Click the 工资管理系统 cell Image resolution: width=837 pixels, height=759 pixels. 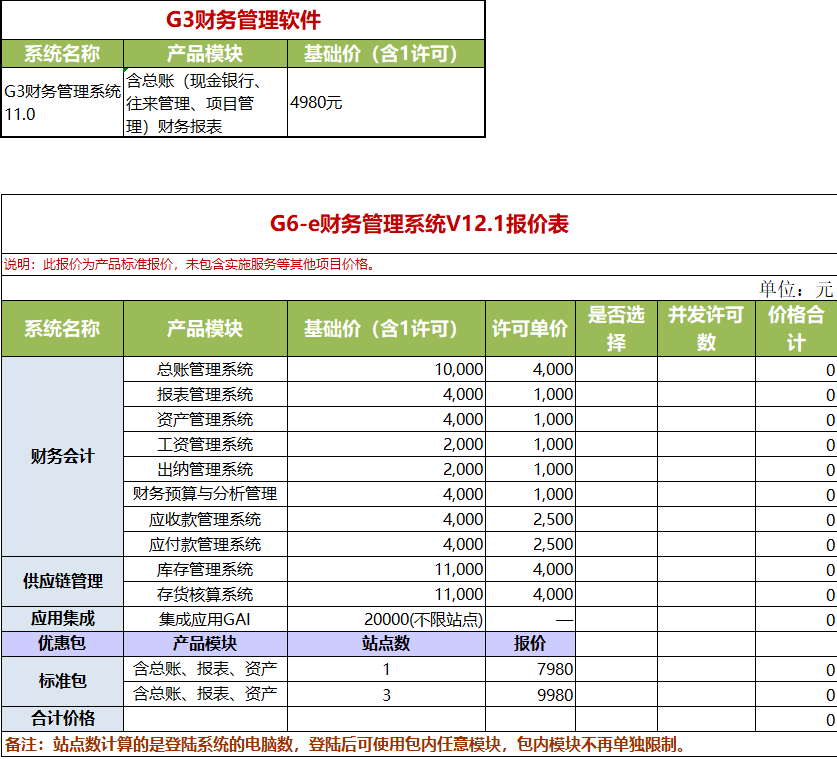206,445
